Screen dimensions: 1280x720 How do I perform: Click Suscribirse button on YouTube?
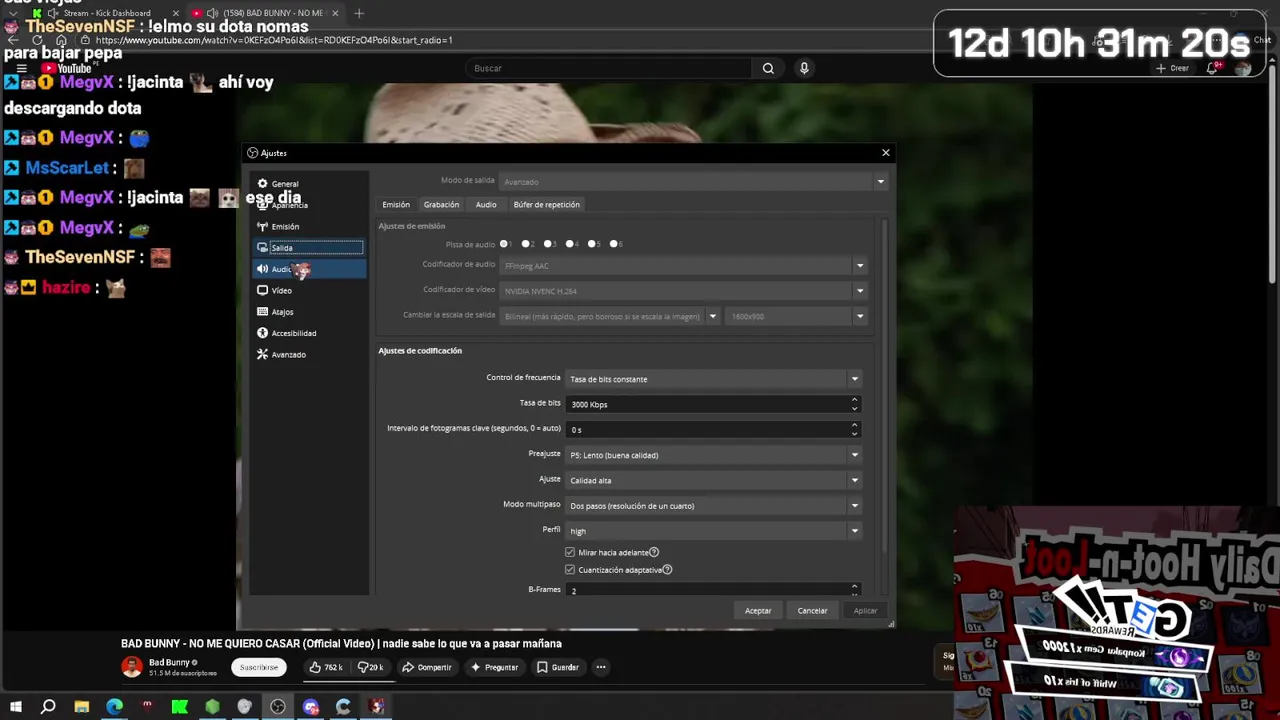[x=259, y=667]
